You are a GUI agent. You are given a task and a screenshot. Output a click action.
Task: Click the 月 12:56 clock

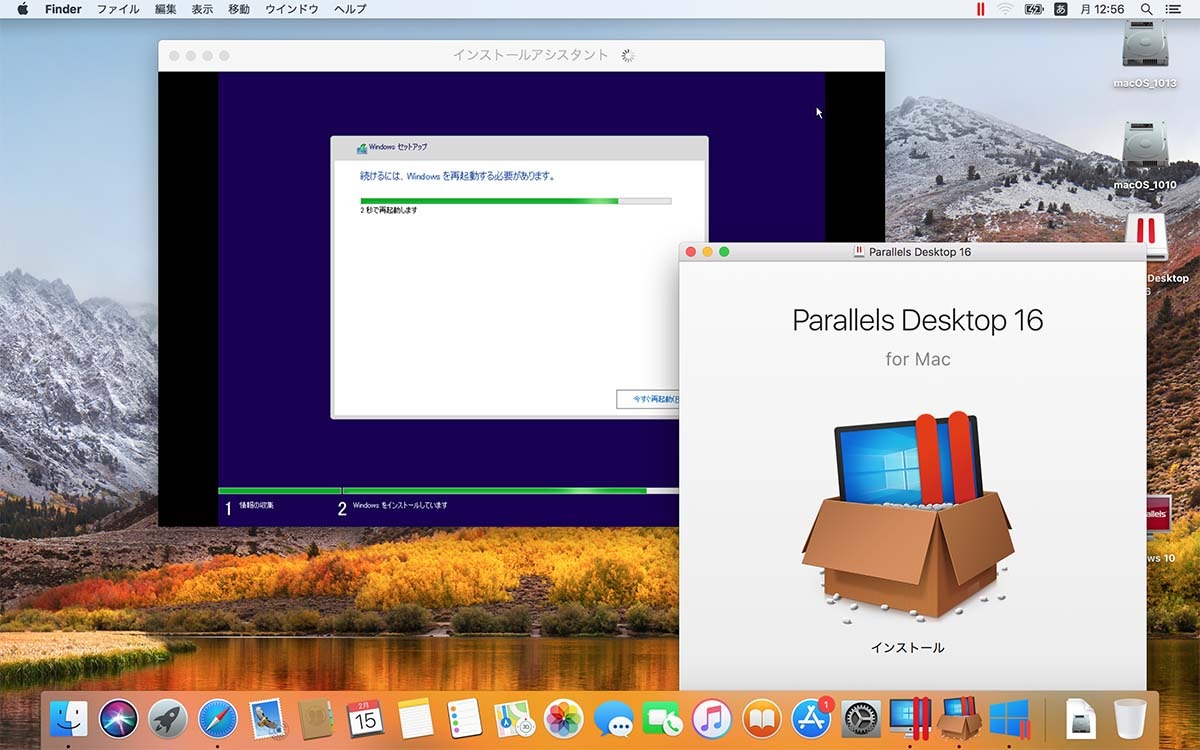pyautogui.click(x=1101, y=9)
